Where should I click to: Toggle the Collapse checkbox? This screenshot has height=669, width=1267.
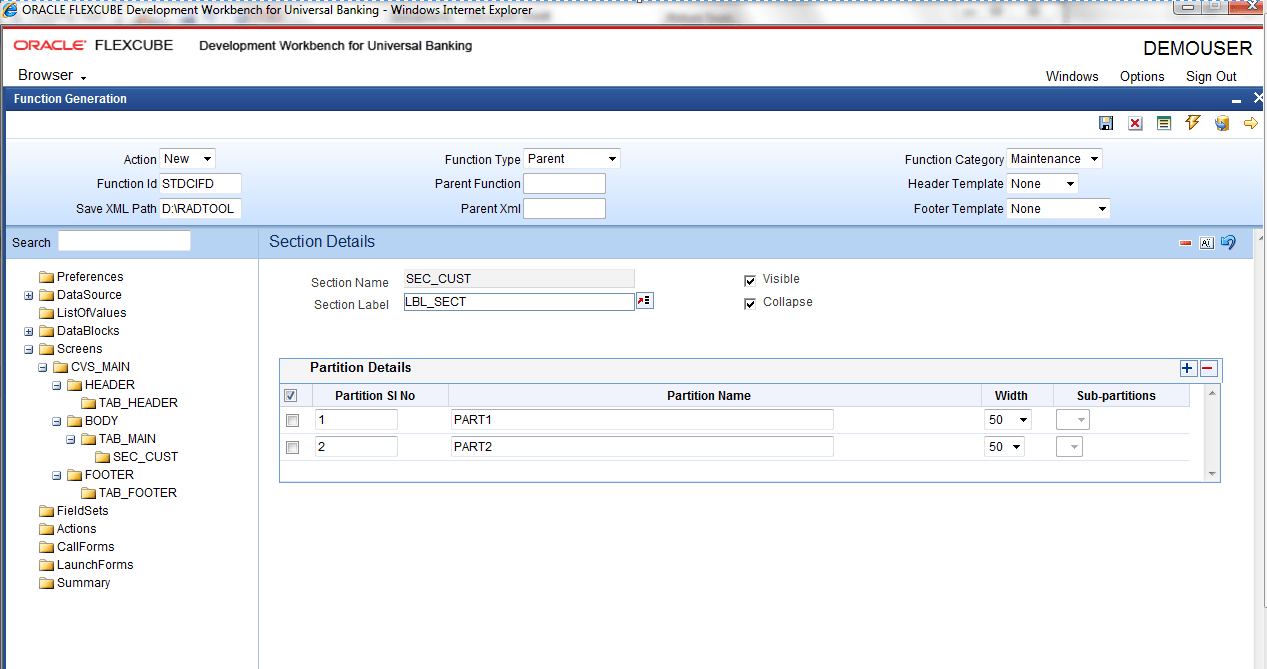(x=750, y=304)
